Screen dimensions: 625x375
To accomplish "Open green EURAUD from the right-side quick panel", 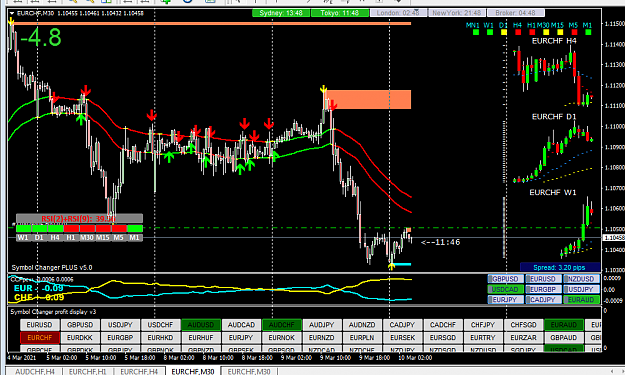I will [x=581, y=300].
